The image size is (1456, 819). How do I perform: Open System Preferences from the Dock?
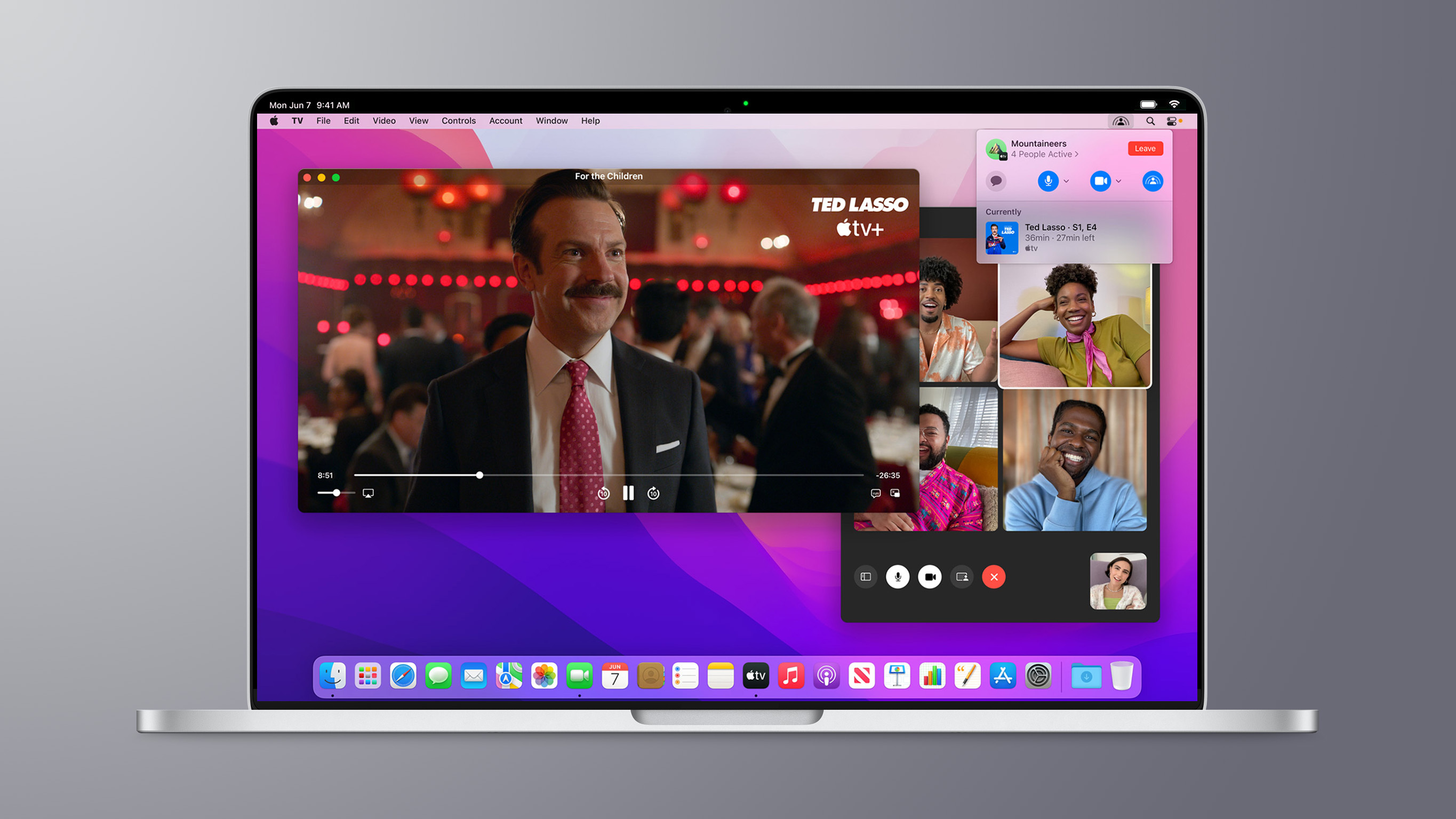coord(1038,676)
